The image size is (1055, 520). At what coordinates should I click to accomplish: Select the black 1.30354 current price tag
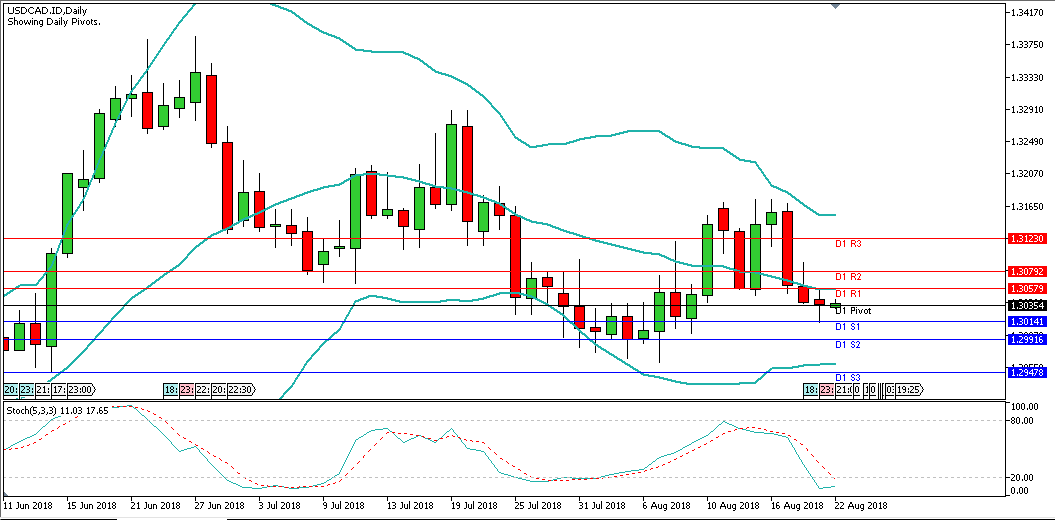(x=1027, y=305)
